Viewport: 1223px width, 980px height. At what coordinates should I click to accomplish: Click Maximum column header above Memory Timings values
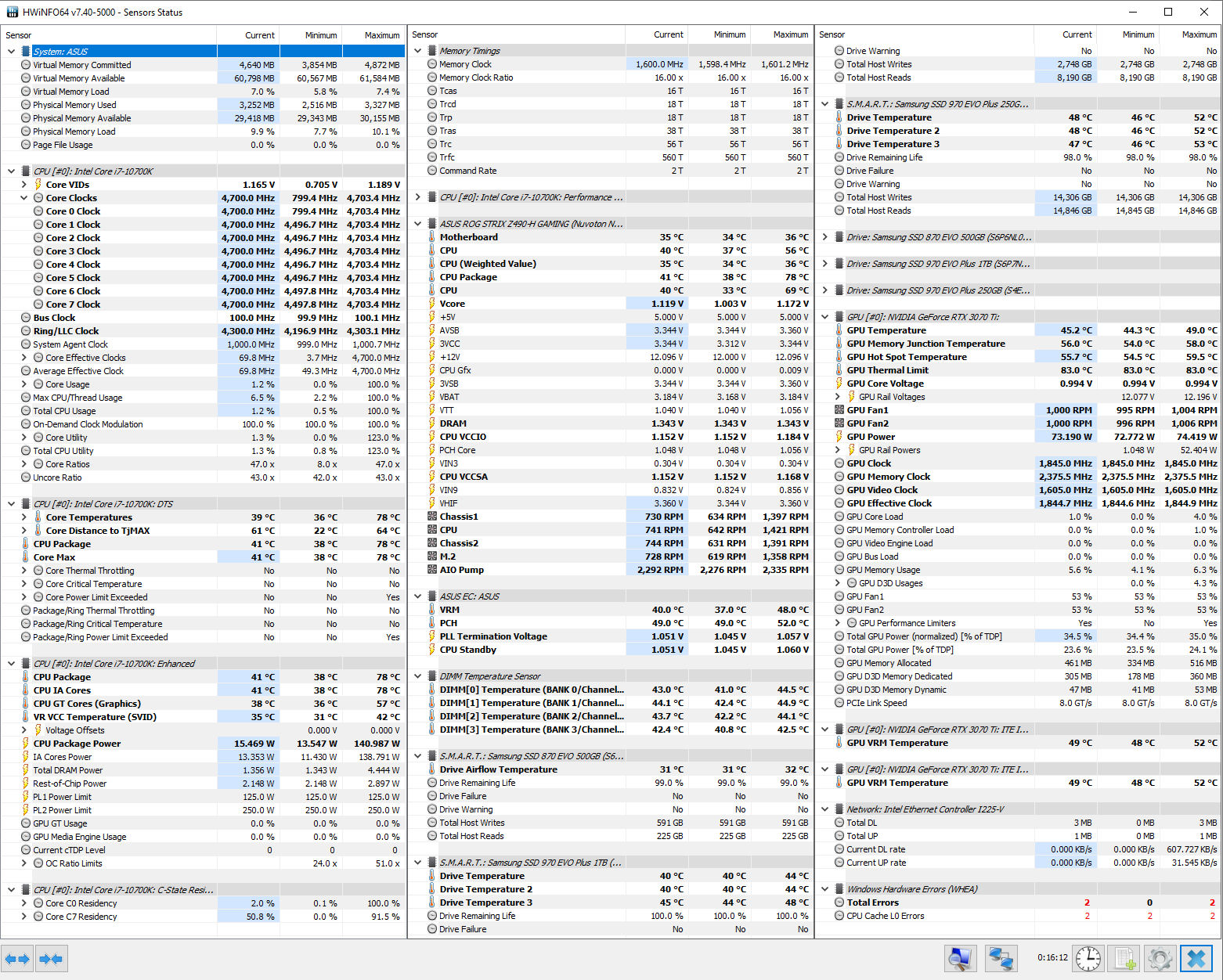tap(782, 35)
